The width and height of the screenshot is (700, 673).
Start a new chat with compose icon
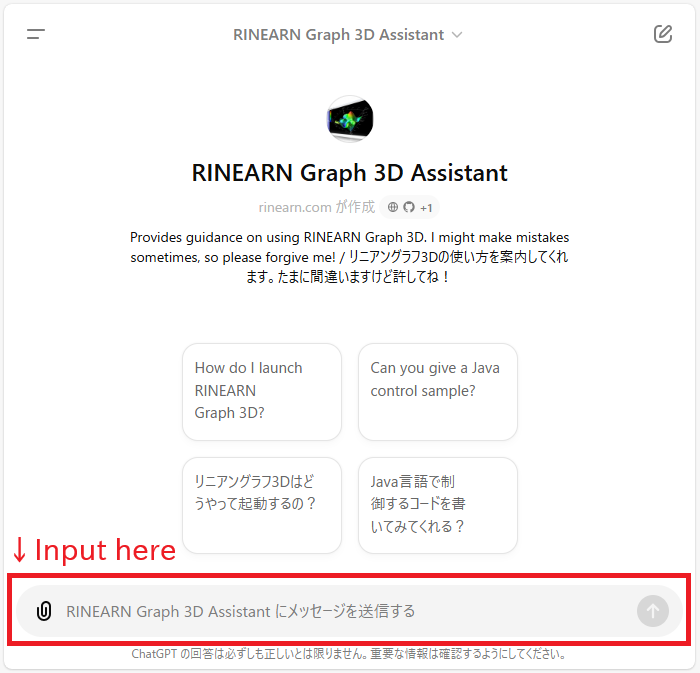click(663, 34)
